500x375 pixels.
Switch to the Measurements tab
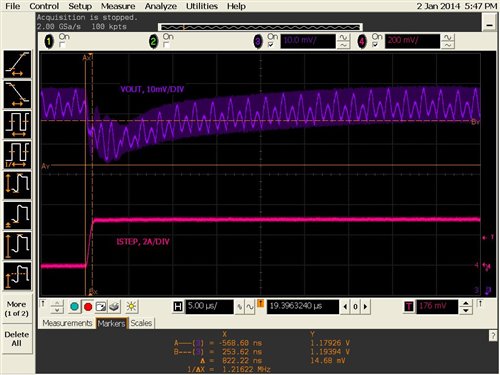pyautogui.click(x=67, y=323)
